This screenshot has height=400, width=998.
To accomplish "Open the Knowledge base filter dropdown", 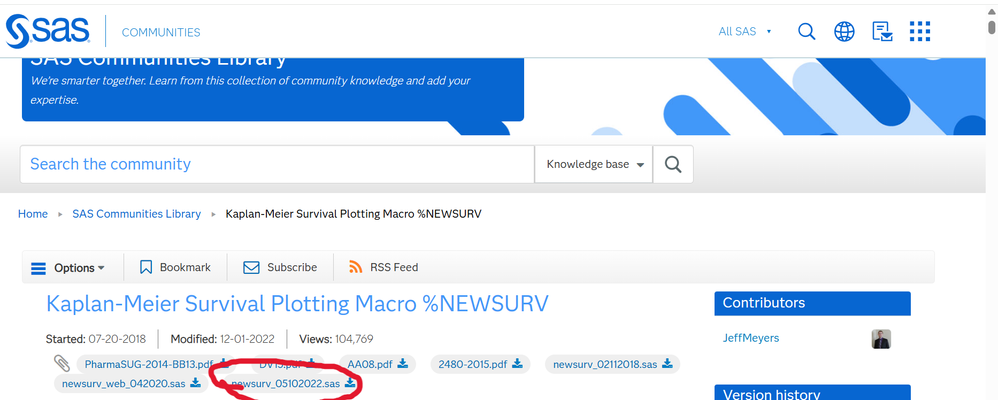I will (594, 164).
